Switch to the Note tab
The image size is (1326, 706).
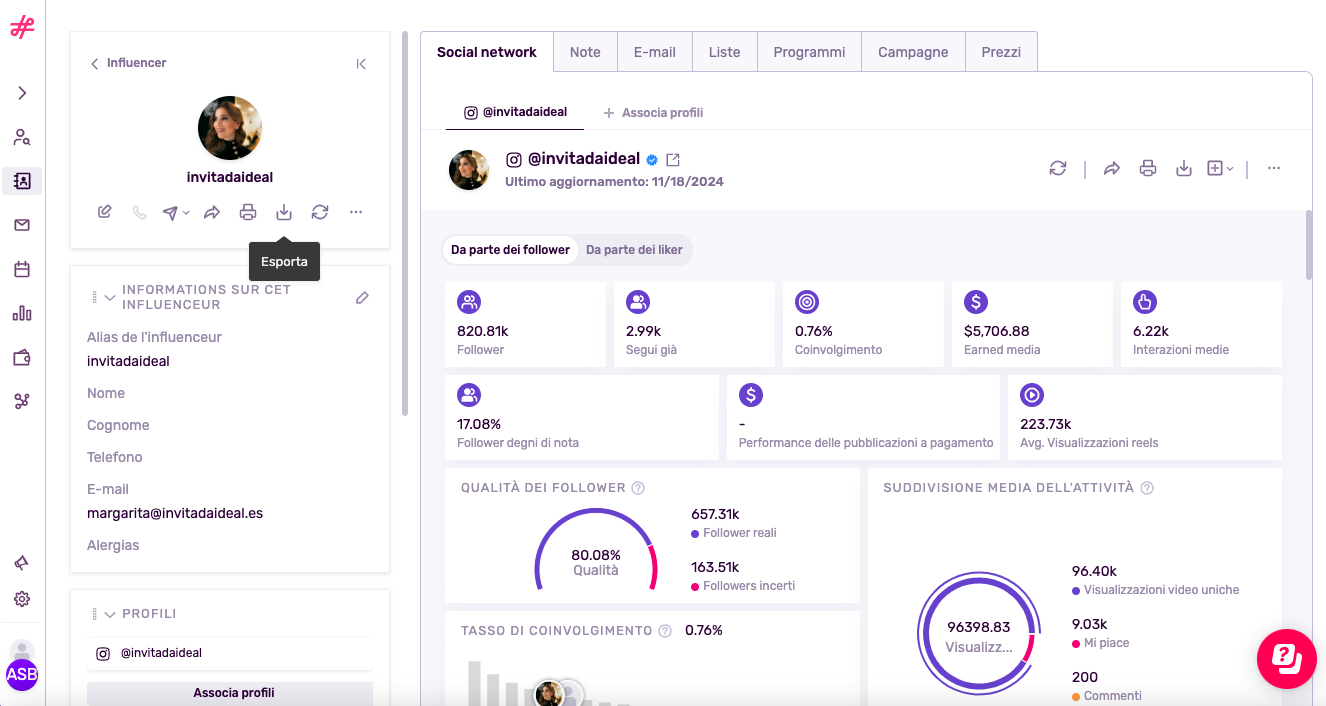[x=585, y=52]
